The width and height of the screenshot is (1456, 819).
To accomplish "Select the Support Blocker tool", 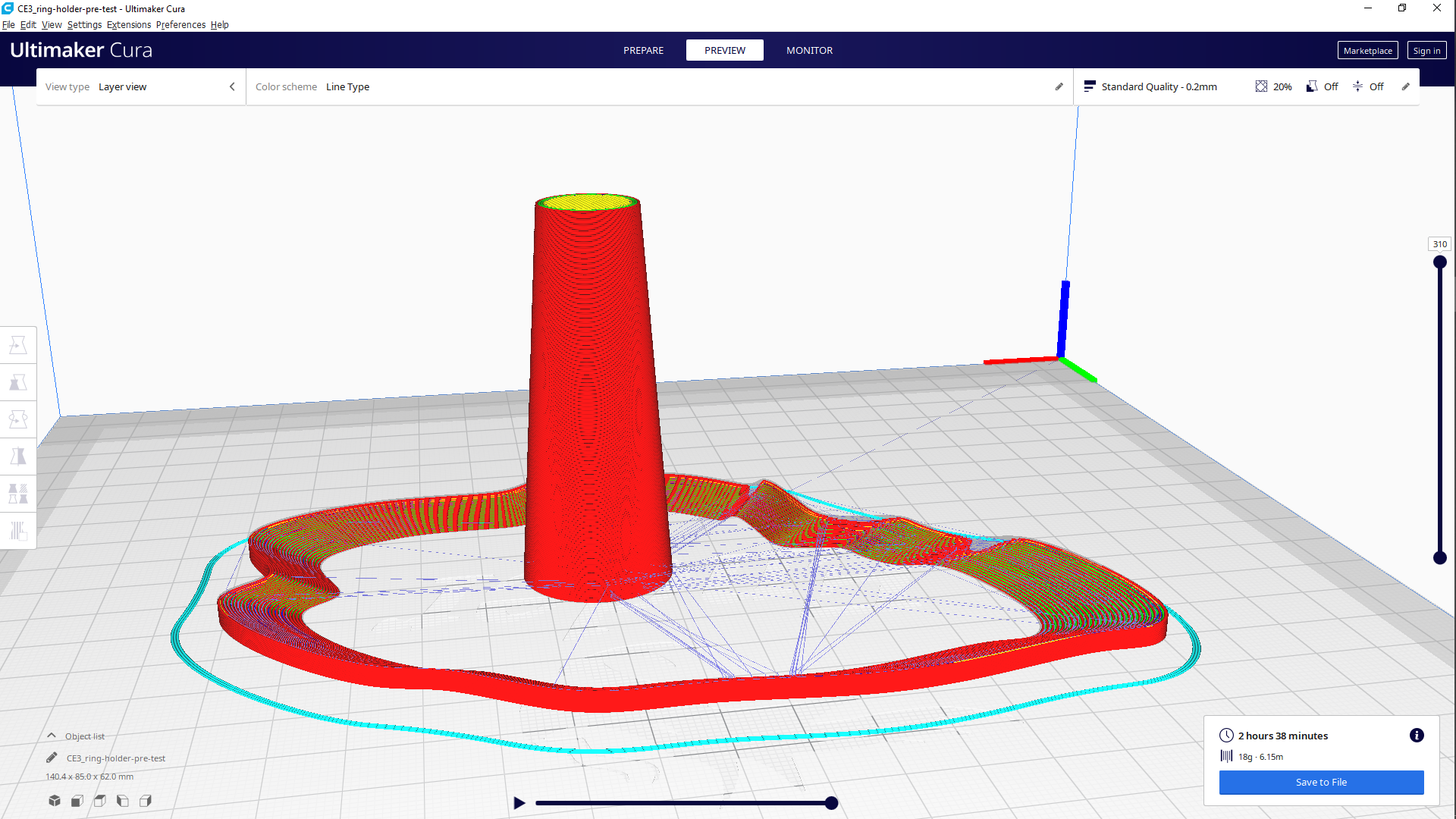I will coord(18,531).
